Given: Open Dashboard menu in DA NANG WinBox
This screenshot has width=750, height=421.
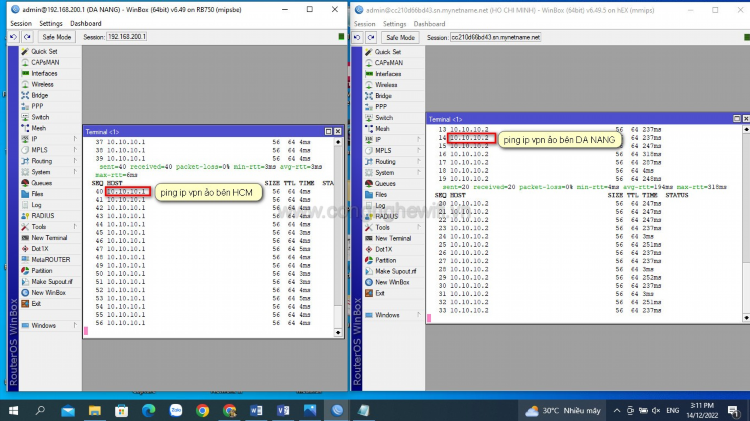Looking at the screenshot, I should click(86, 23).
